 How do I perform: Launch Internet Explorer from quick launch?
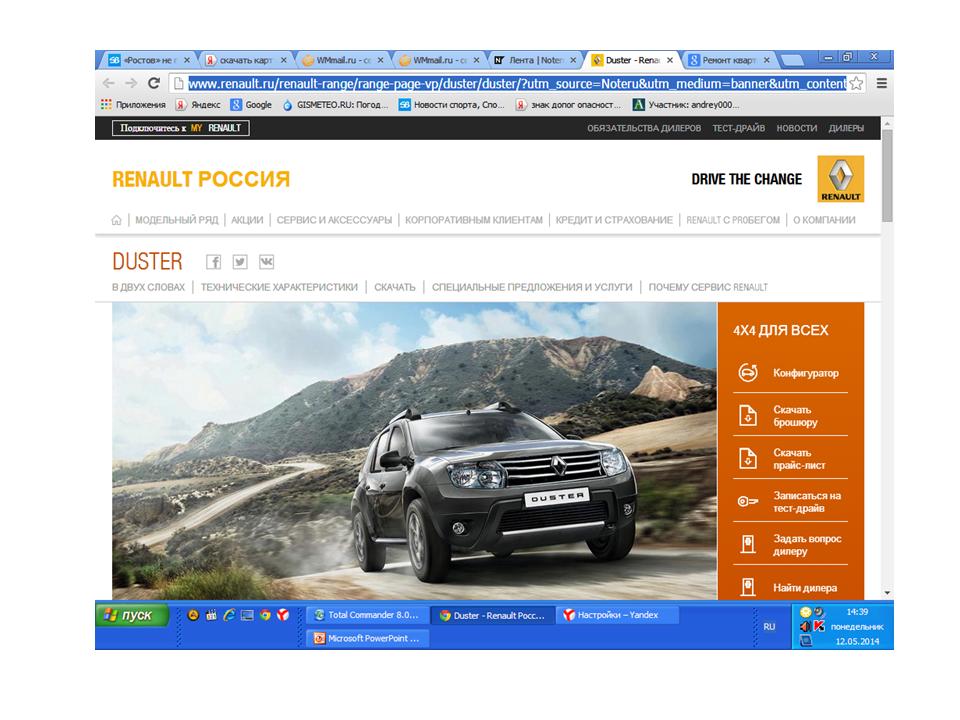pos(229,615)
